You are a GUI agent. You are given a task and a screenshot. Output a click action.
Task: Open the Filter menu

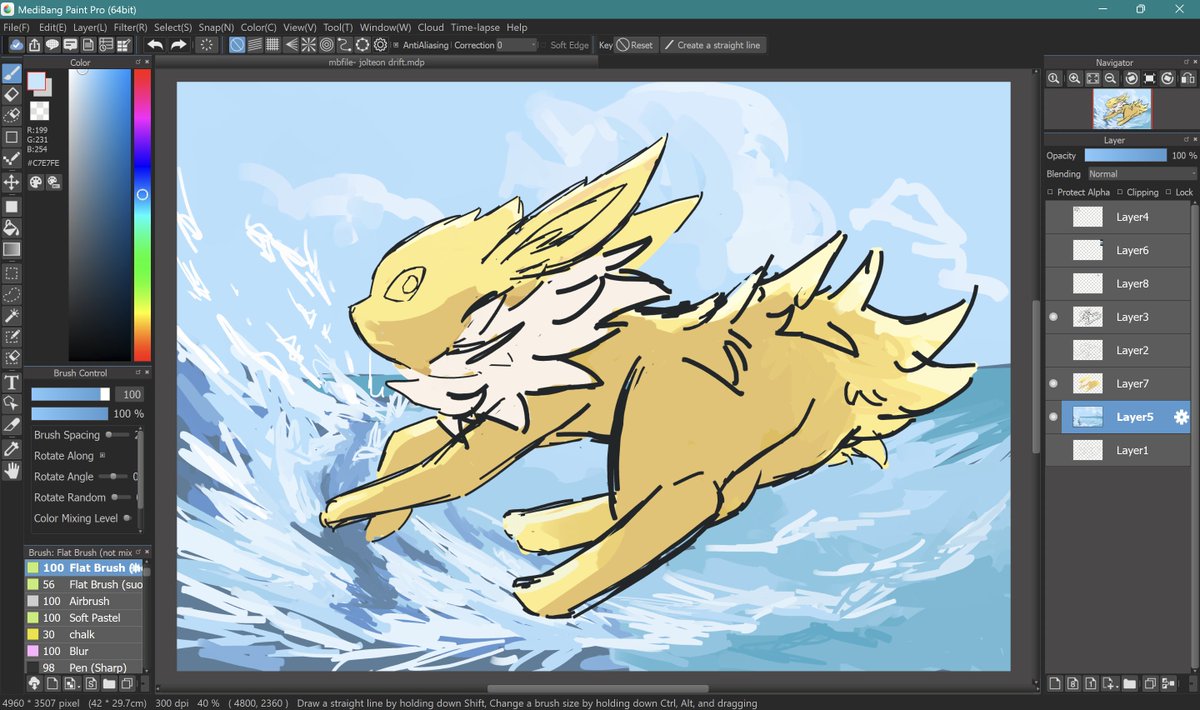point(129,27)
